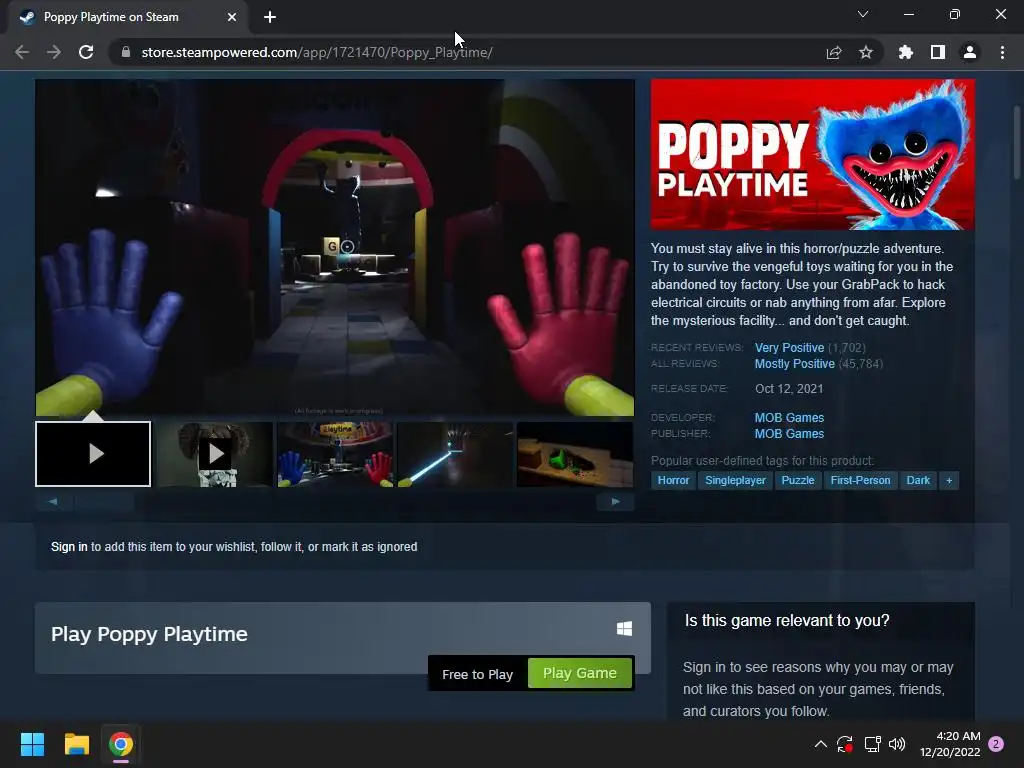The width and height of the screenshot is (1024, 768).
Task: Go back with the browser back arrow
Action: (x=22, y=52)
